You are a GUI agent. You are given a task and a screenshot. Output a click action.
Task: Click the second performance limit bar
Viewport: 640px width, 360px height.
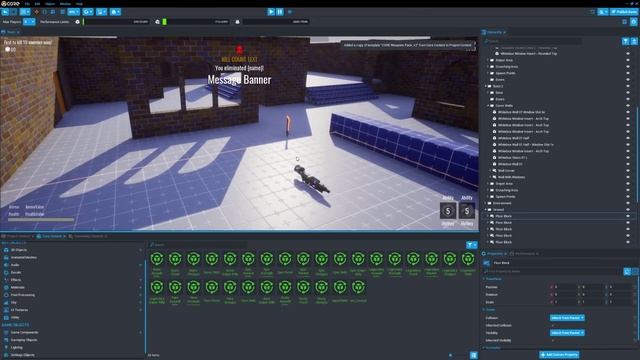(x=196, y=22)
